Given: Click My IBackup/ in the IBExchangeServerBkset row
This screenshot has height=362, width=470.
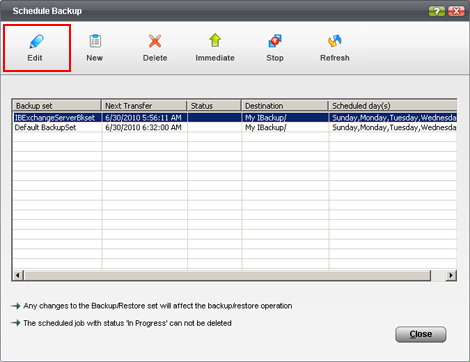Looking at the screenshot, I should [285, 118].
